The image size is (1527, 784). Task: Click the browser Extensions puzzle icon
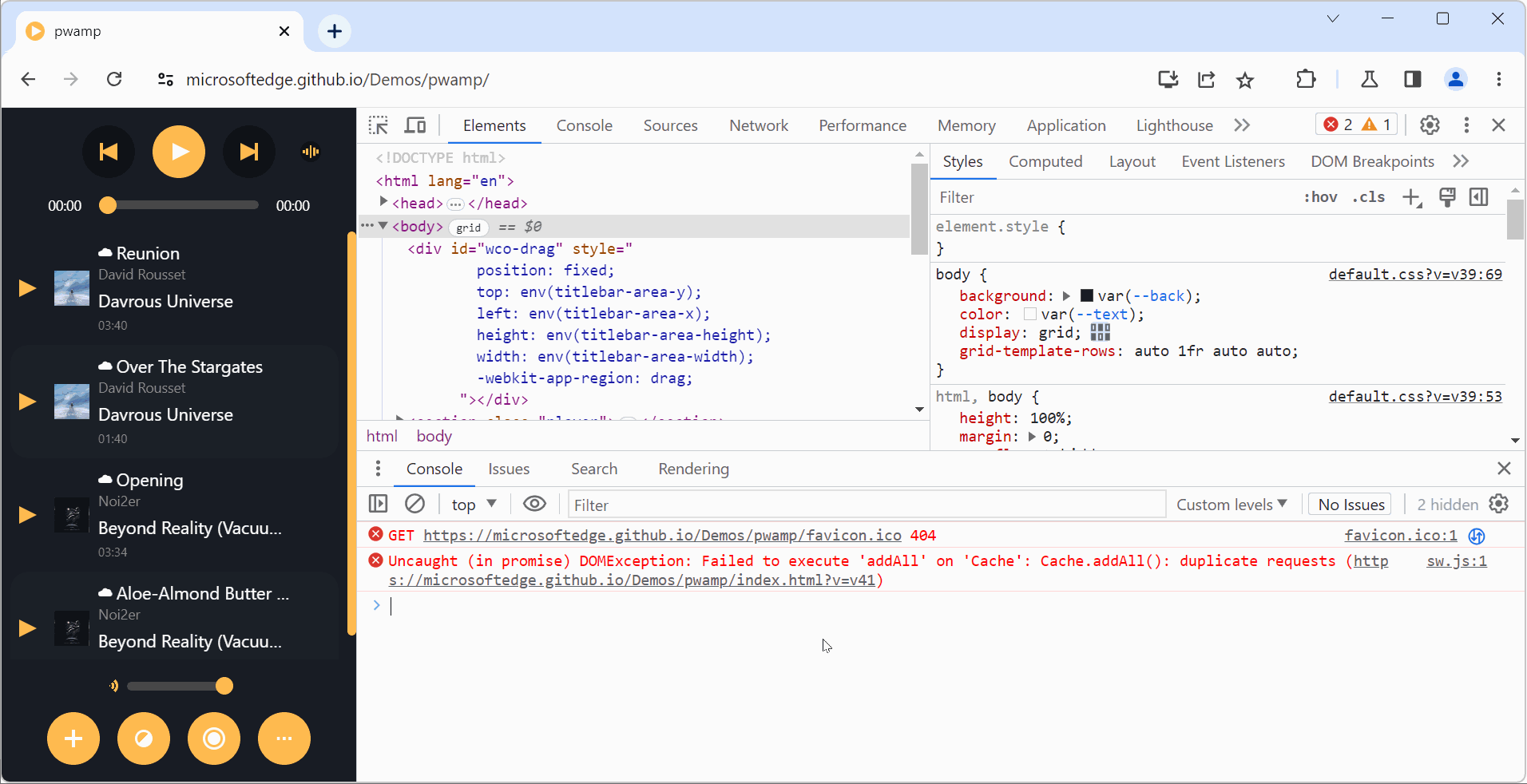tap(1307, 79)
